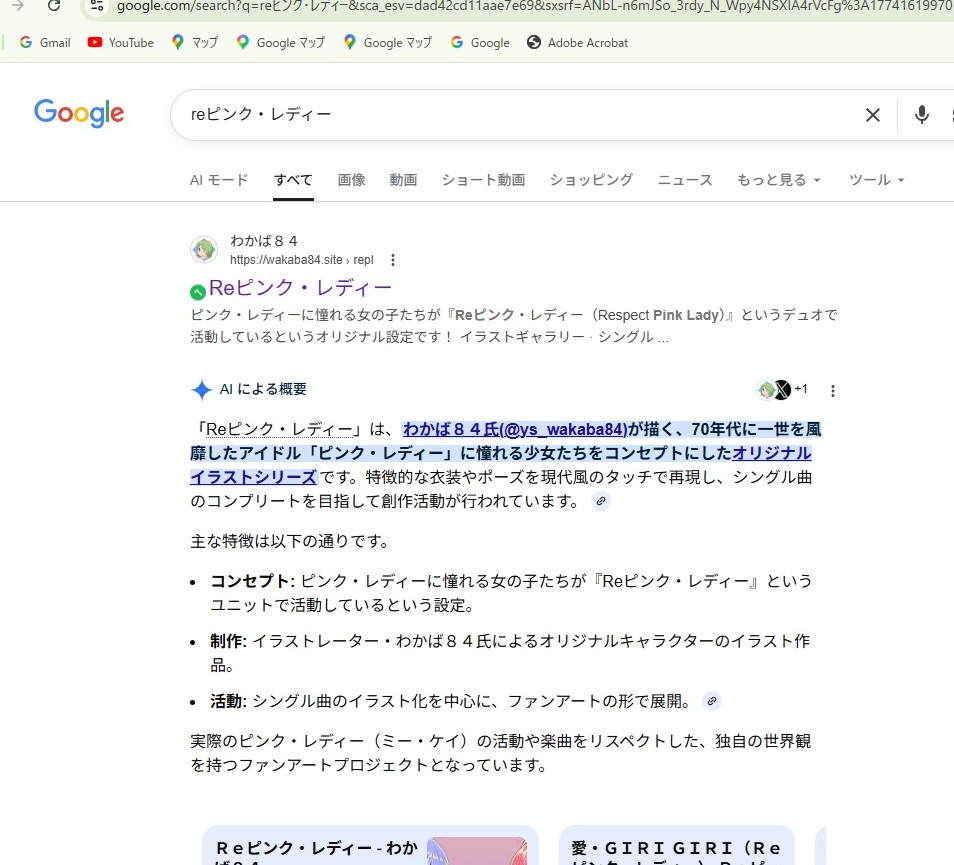Switch to 画像 tab
954x865 pixels.
352,180
